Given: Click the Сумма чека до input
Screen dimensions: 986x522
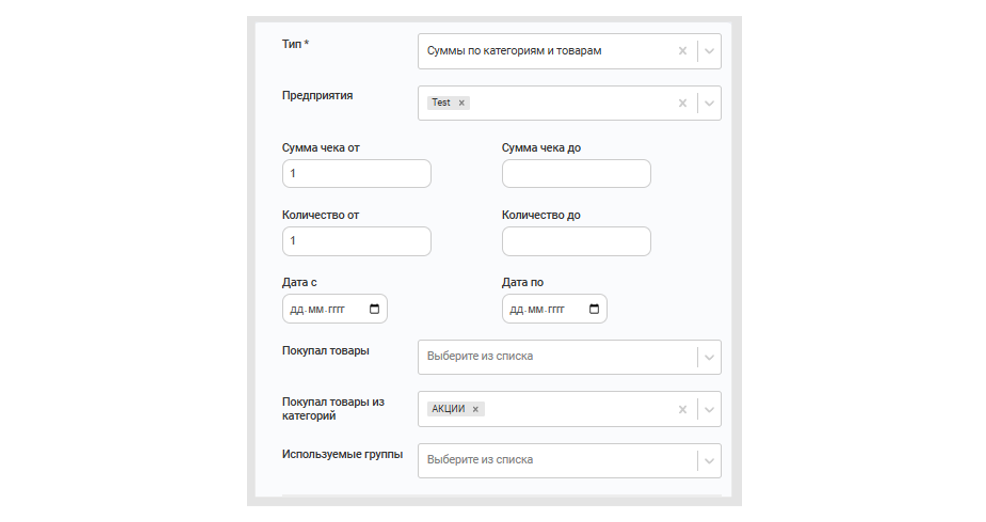Looking at the screenshot, I should point(576,174).
